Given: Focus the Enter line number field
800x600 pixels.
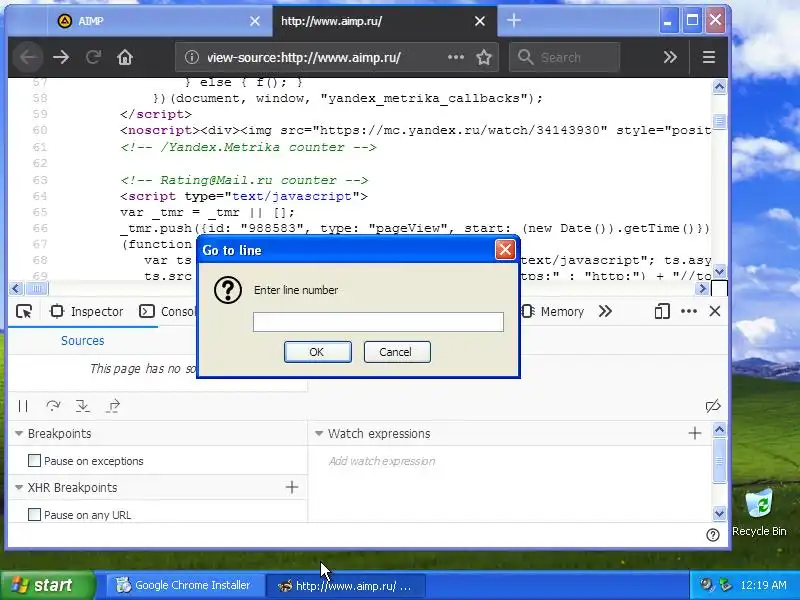Looking at the screenshot, I should 378,322.
